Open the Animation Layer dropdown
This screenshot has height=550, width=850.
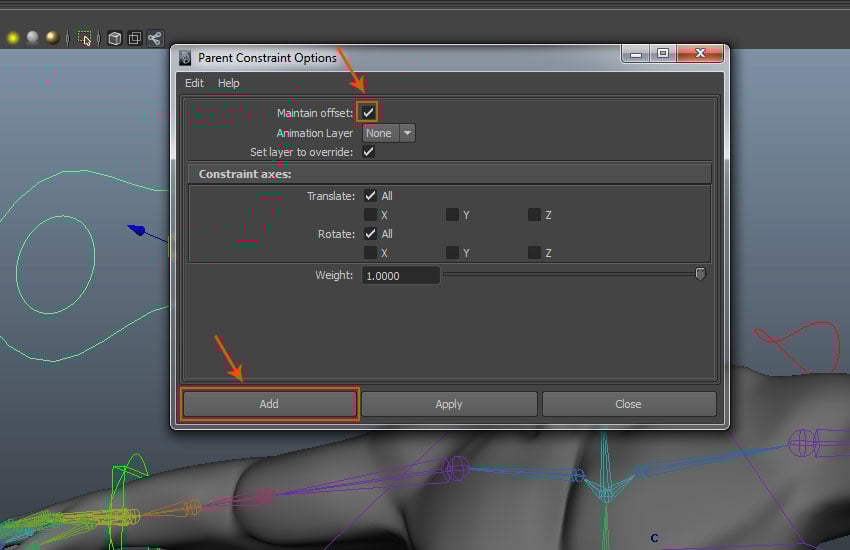(x=389, y=133)
